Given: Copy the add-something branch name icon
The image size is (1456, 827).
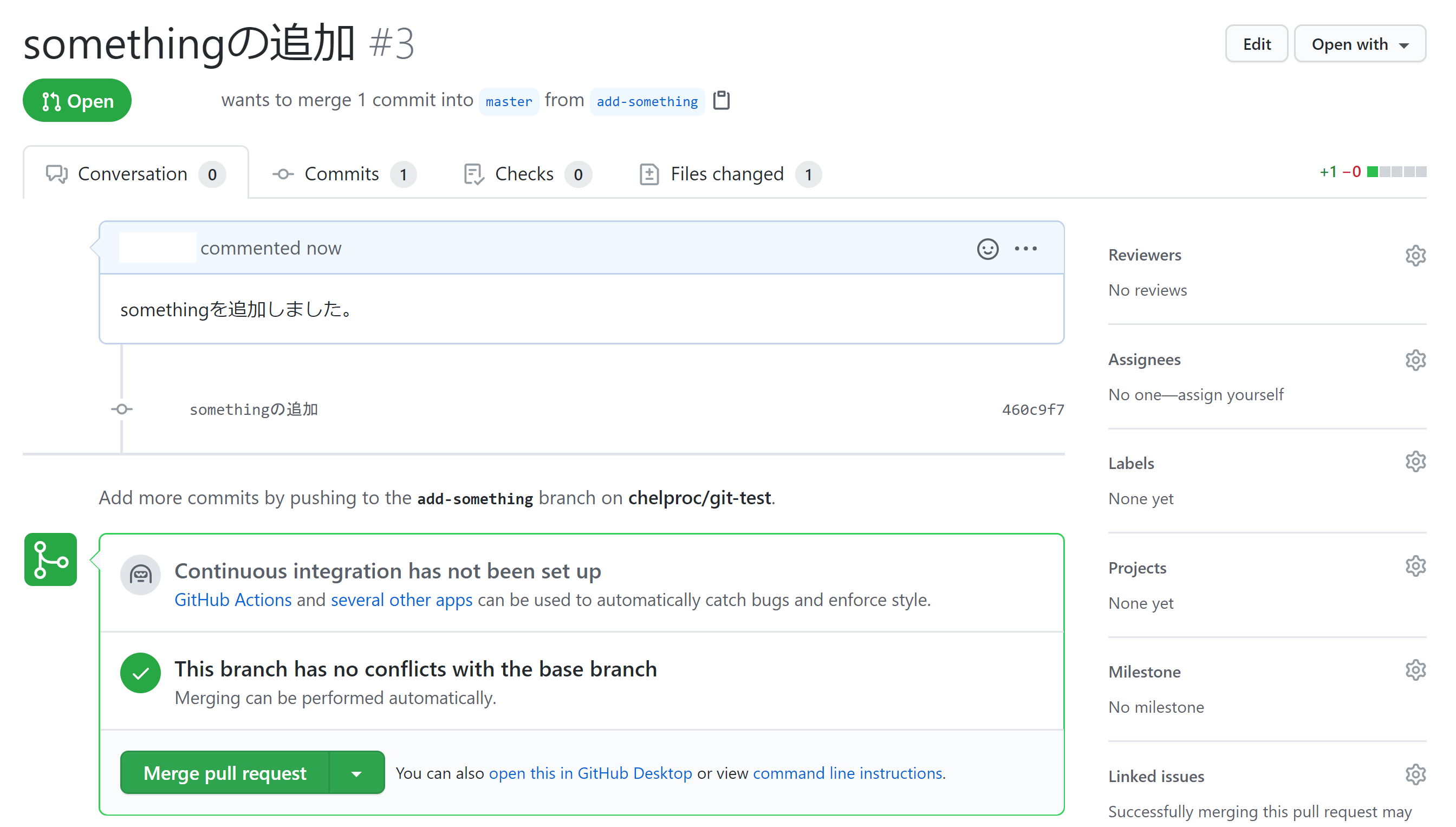Looking at the screenshot, I should pyautogui.click(x=721, y=101).
